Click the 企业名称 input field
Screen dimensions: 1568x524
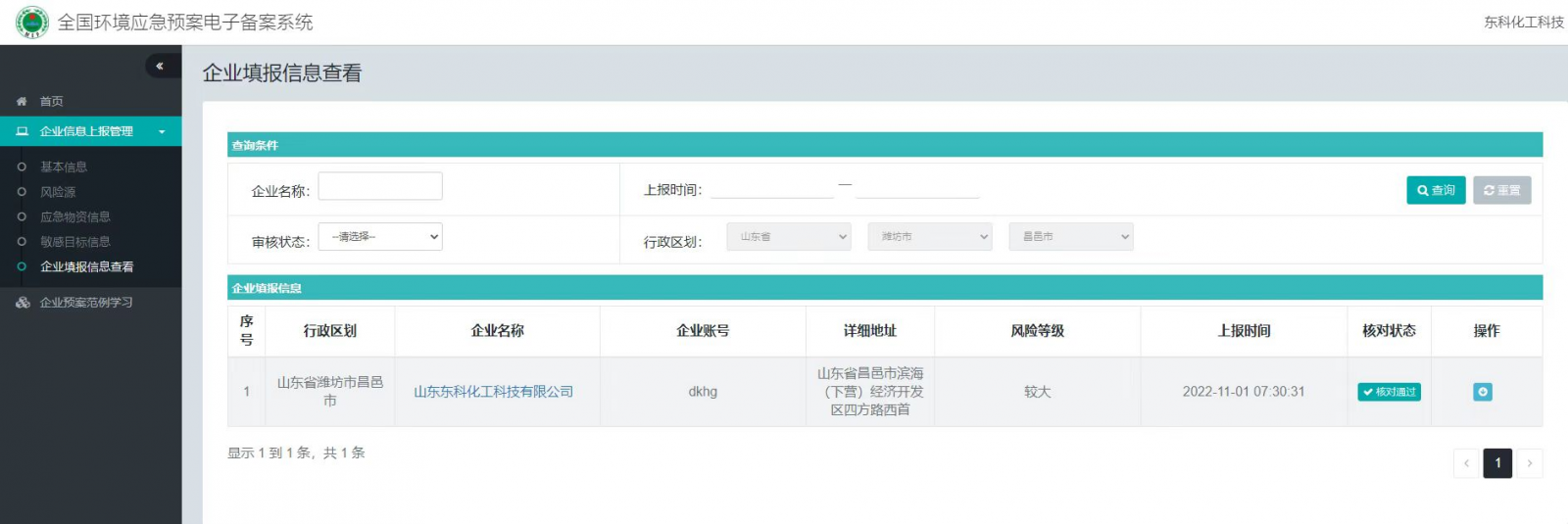pyautogui.click(x=380, y=186)
